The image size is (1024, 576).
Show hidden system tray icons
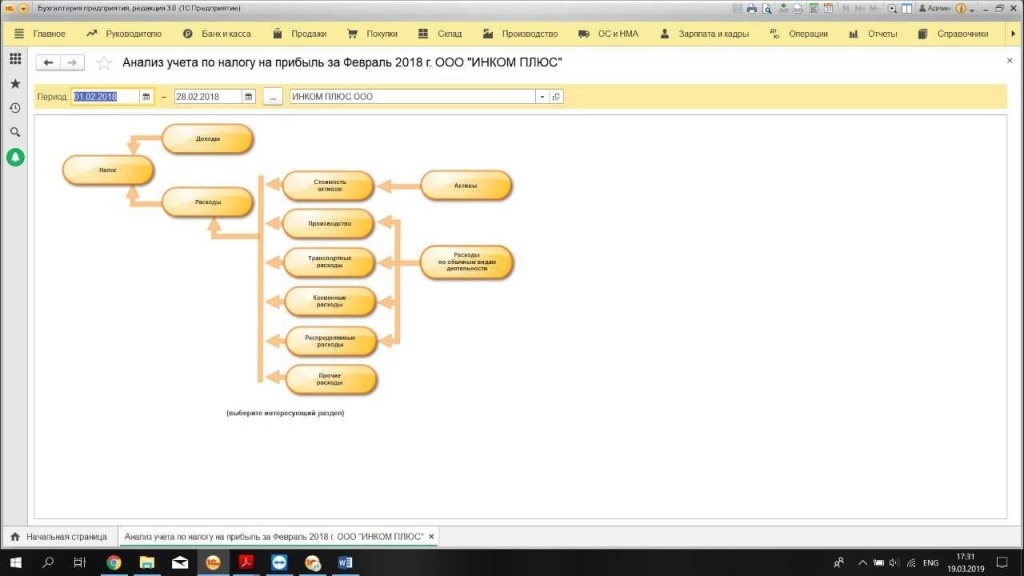(863, 562)
